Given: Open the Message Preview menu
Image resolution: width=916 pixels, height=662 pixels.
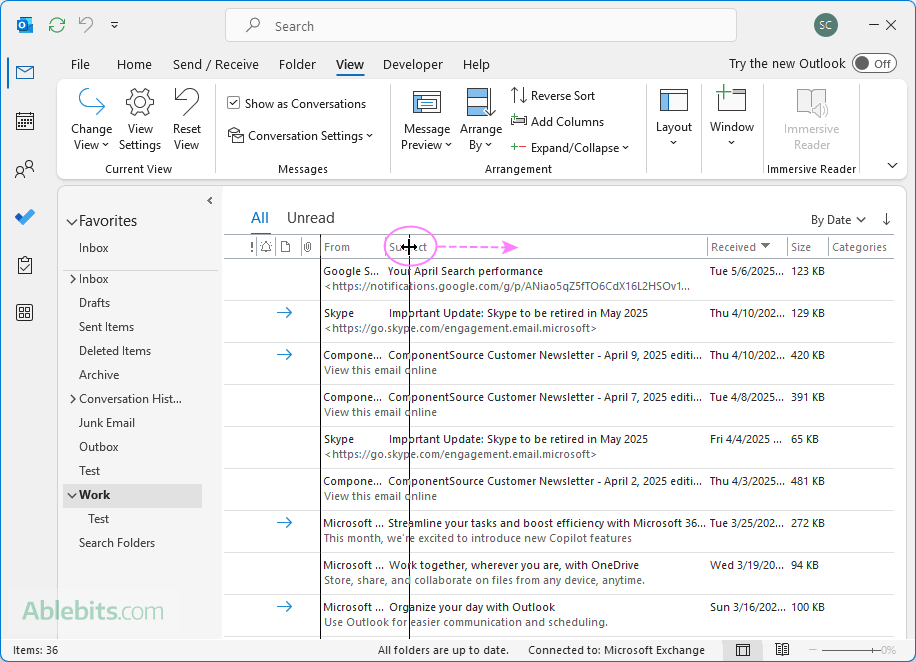Looking at the screenshot, I should point(426,120).
